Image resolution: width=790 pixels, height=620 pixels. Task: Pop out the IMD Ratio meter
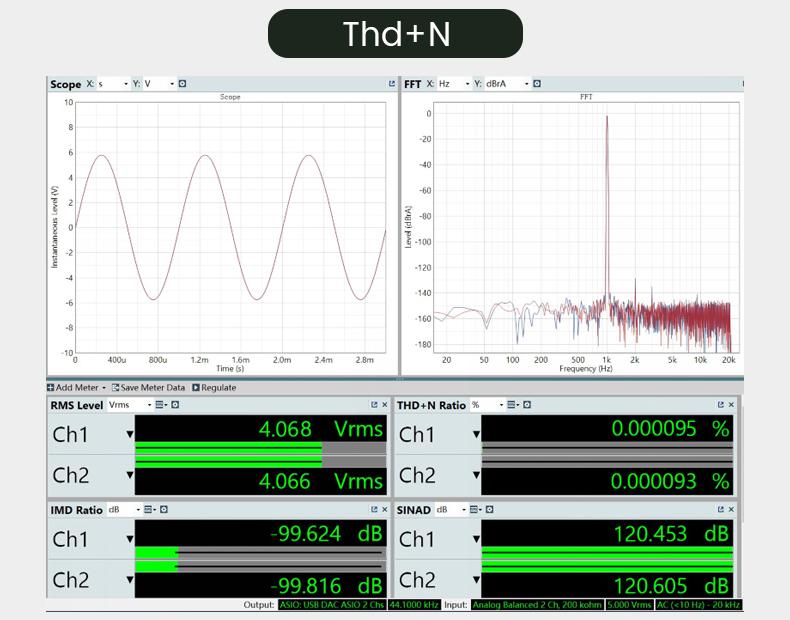pyautogui.click(x=373, y=510)
